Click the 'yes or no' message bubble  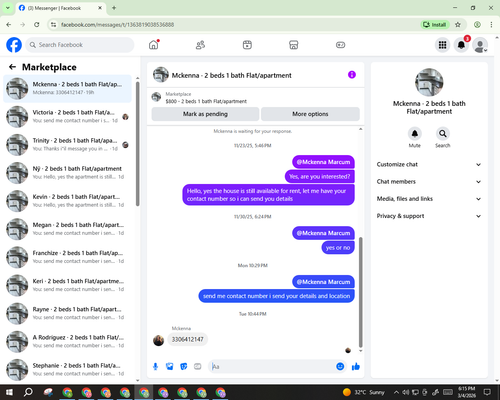(338, 248)
